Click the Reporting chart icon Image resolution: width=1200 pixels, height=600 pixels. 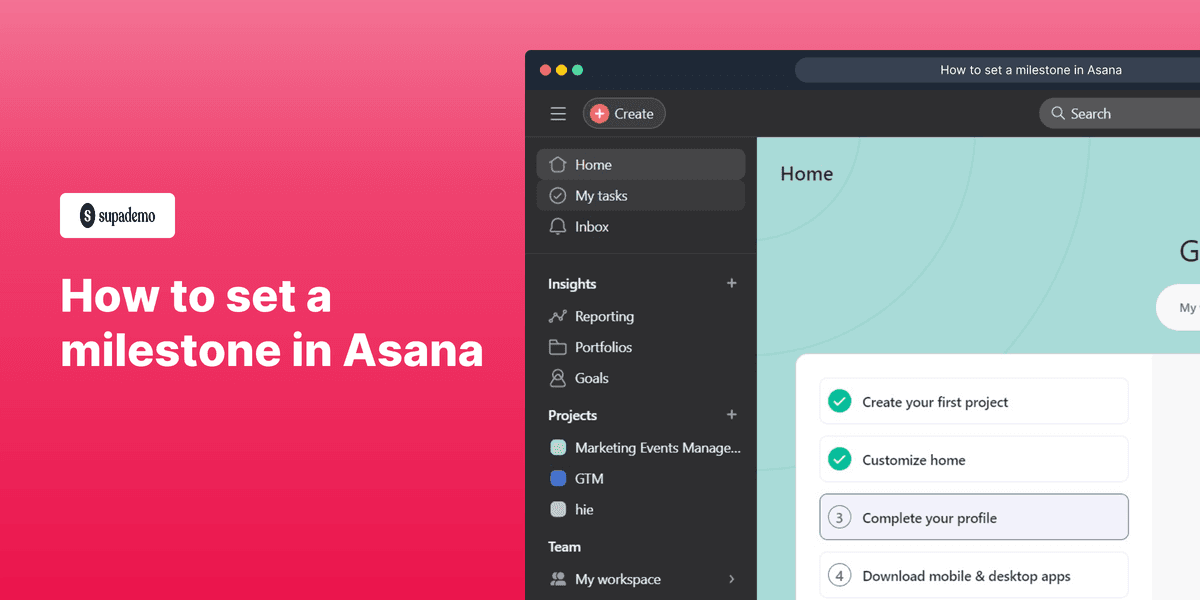click(x=558, y=316)
